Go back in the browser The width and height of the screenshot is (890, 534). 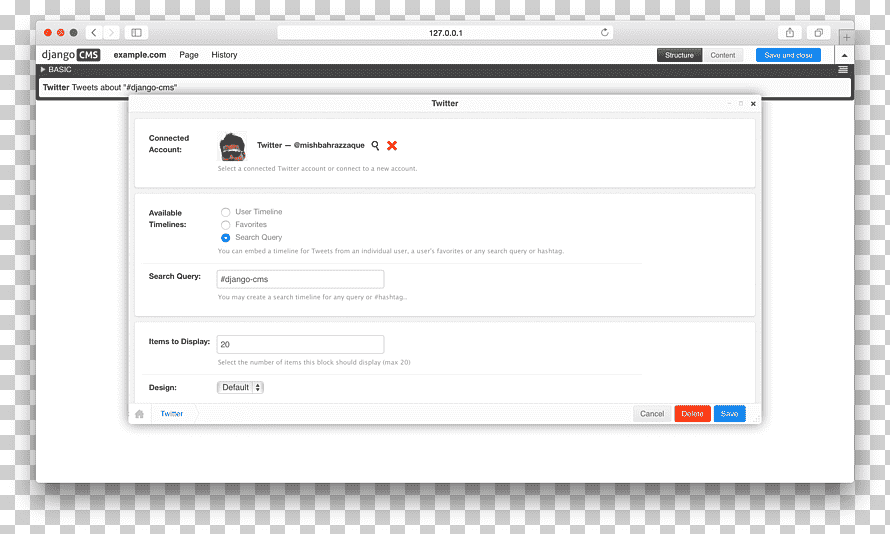94,33
